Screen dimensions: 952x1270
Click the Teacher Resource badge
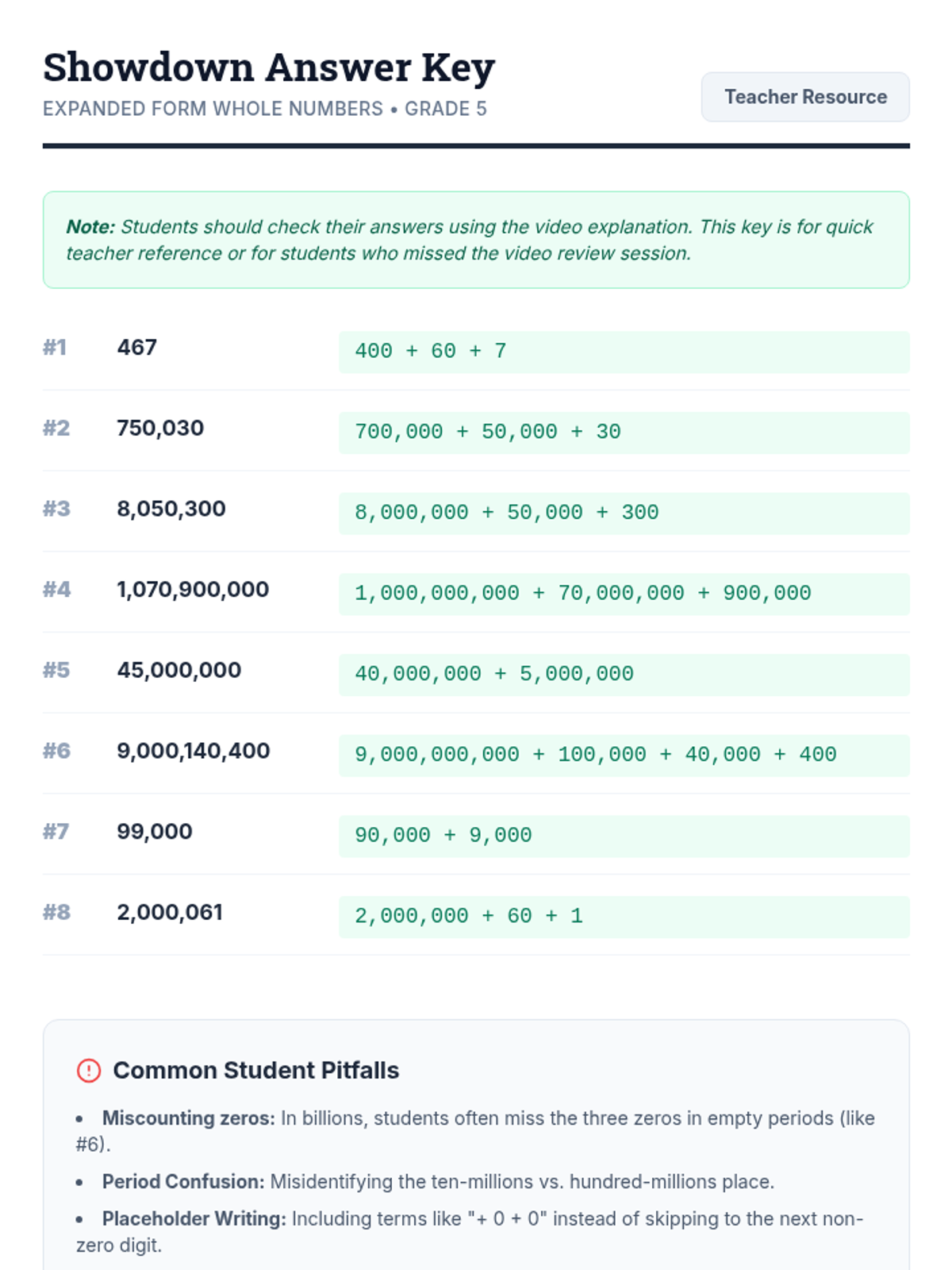804,97
